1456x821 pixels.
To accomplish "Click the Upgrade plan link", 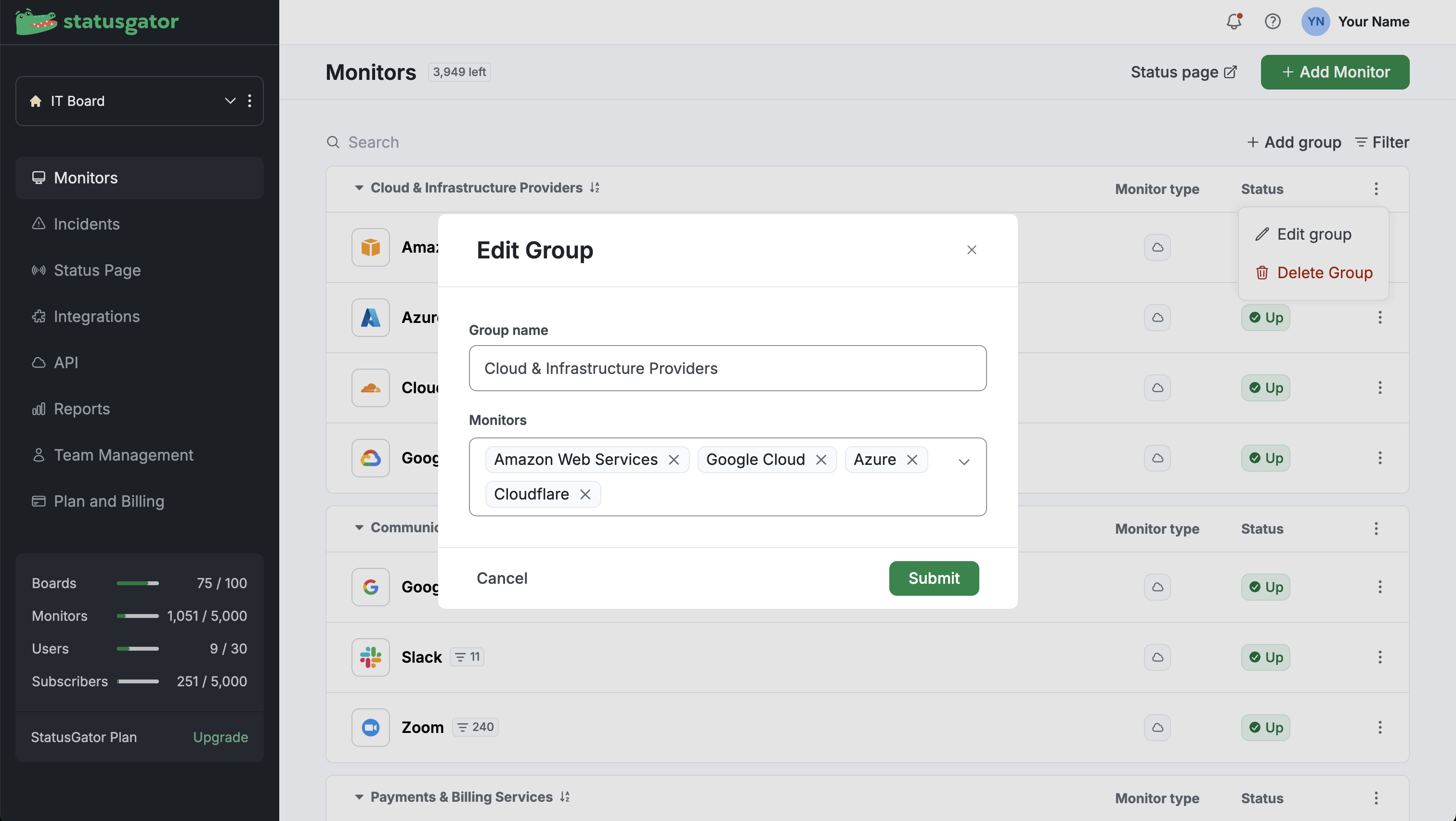I will tap(220, 737).
